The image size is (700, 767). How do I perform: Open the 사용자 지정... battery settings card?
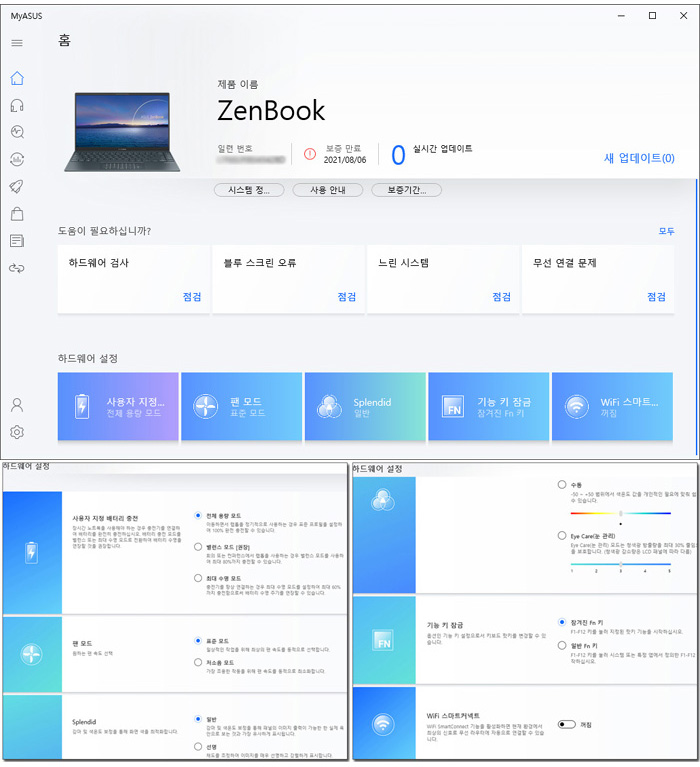[x=118, y=406]
